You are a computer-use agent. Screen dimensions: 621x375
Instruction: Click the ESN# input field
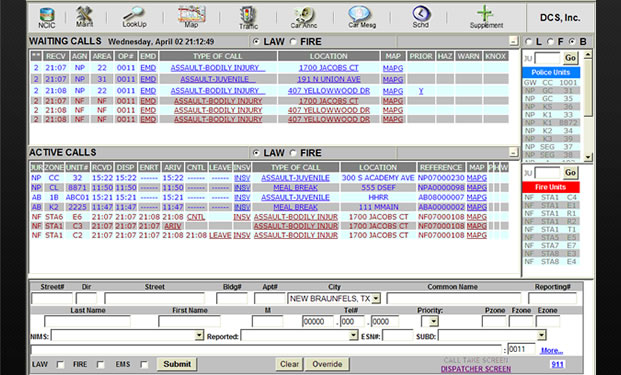(x=398, y=336)
